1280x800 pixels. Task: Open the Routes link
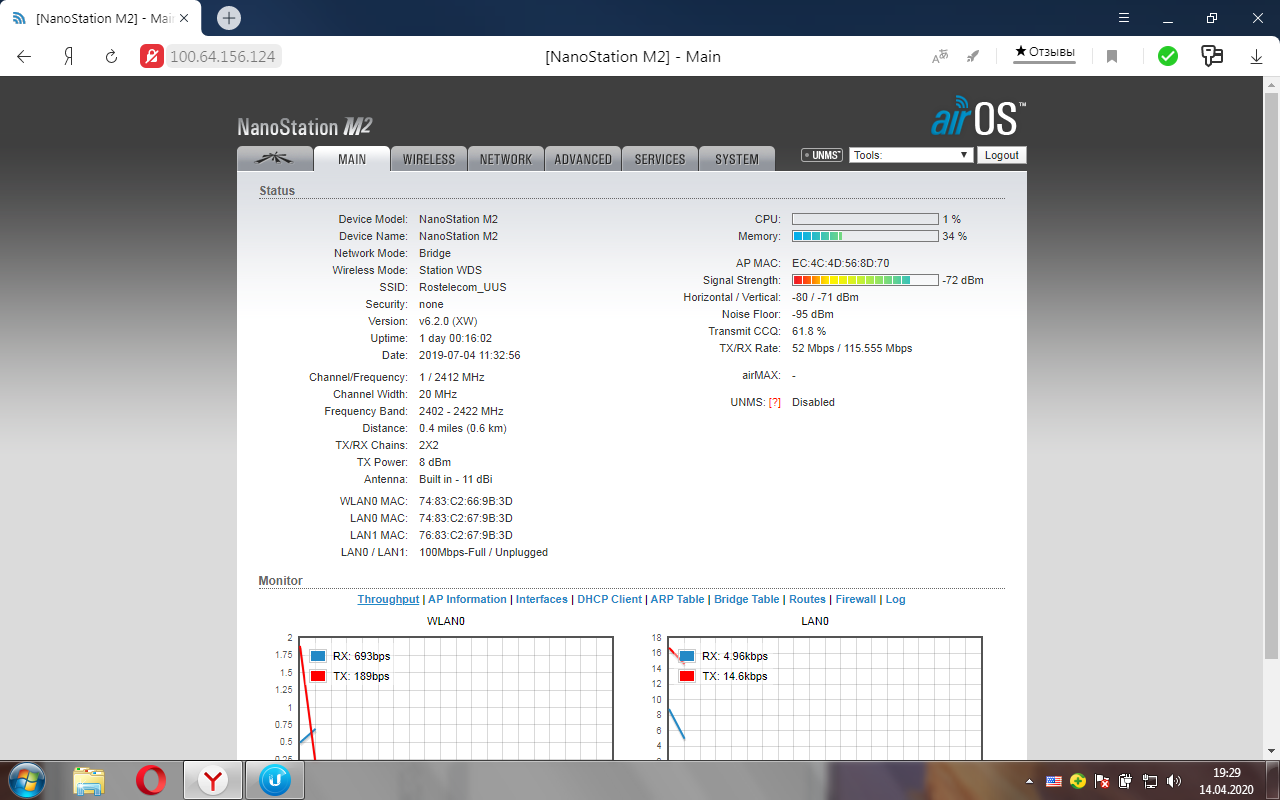807,599
